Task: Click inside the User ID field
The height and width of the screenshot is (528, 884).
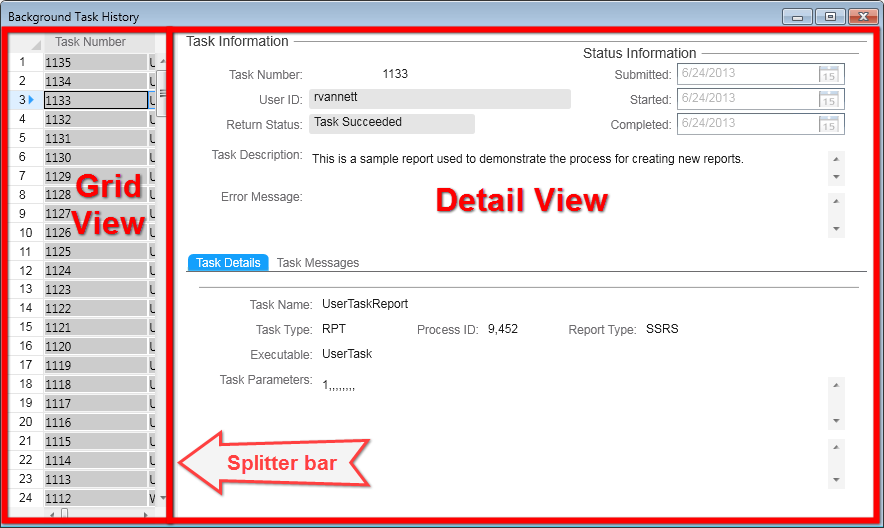Action: pos(438,98)
